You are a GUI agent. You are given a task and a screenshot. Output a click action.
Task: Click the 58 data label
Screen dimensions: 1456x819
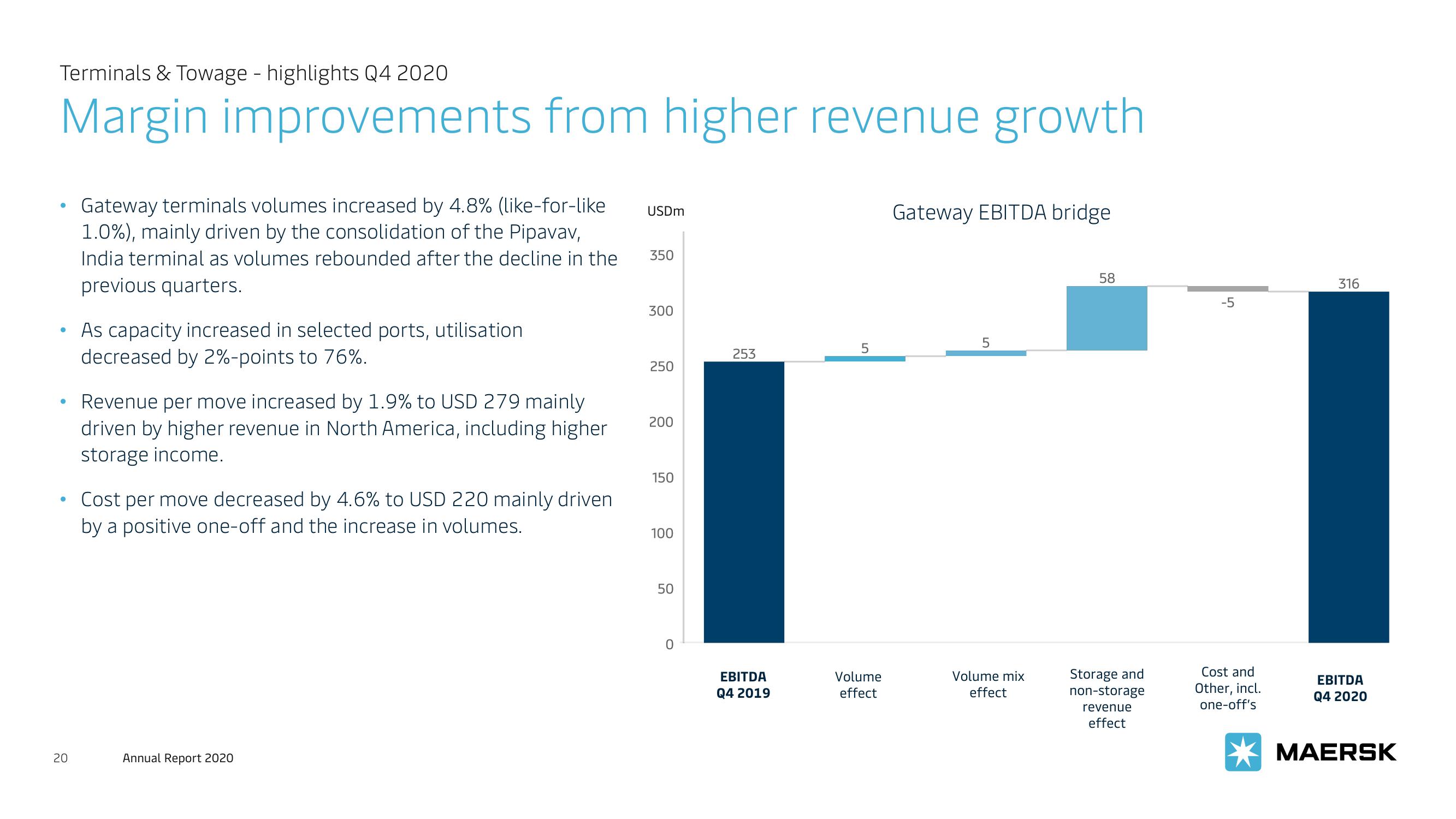tap(1106, 278)
